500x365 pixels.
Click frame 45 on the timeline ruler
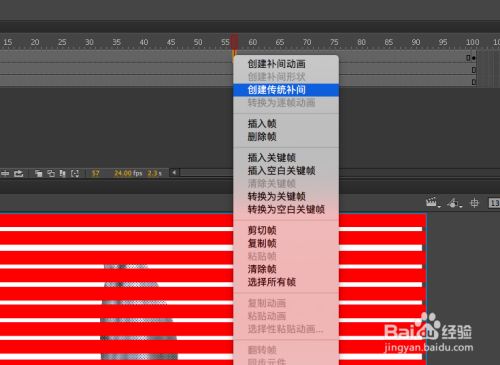point(171,42)
